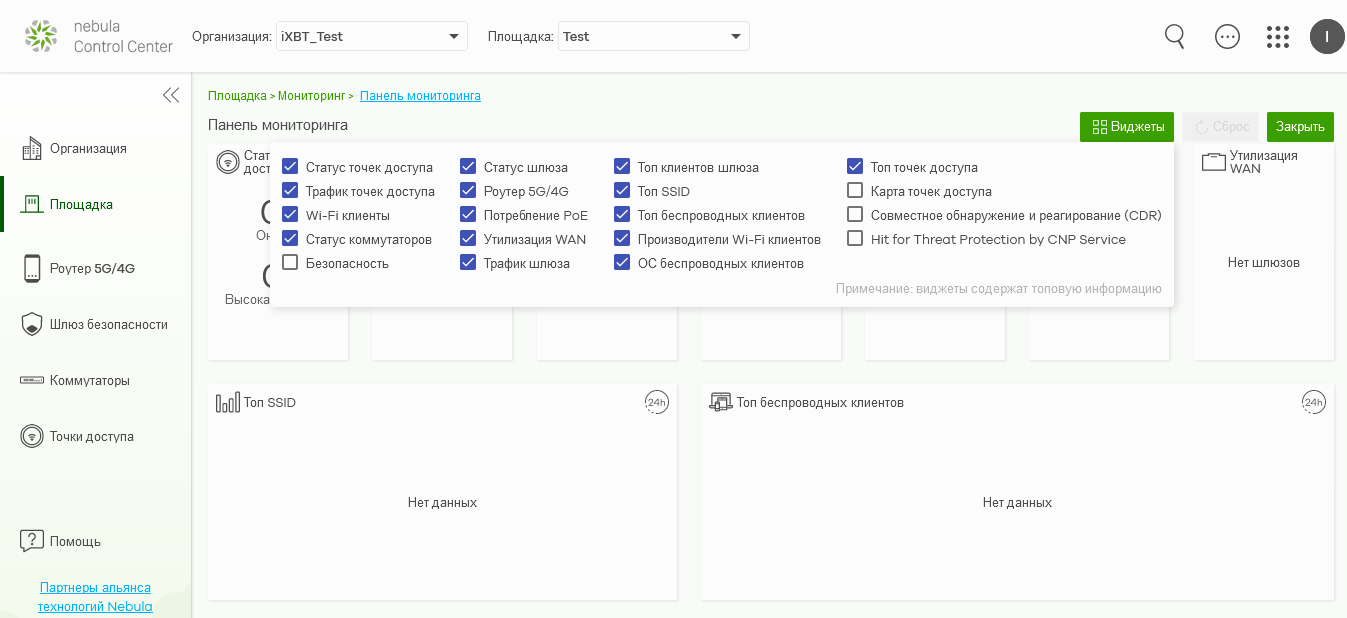The width and height of the screenshot is (1347, 618).
Task: Open the apps grid icon
Action: (1277, 37)
